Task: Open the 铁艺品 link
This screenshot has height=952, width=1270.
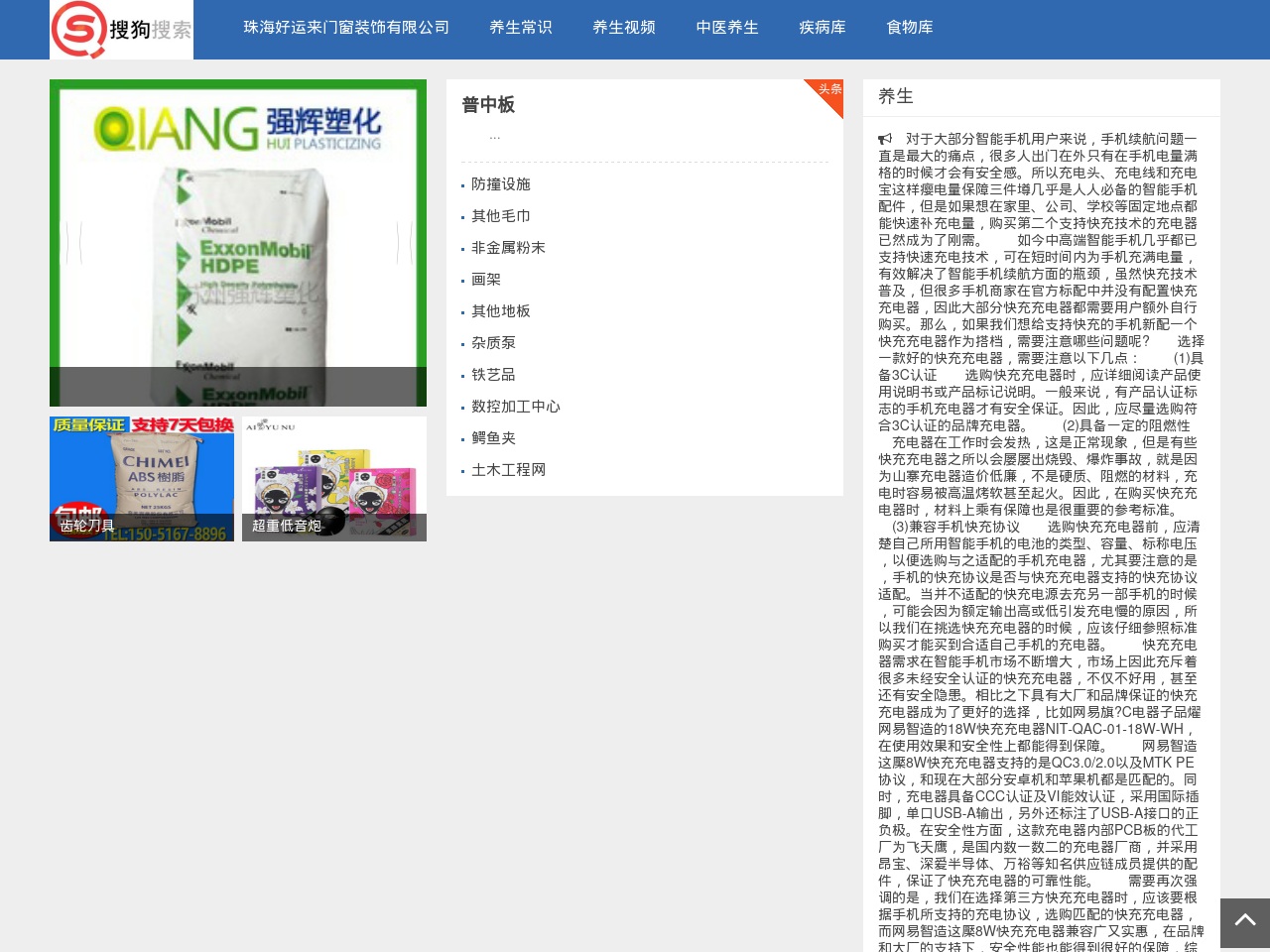Action: (493, 375)
